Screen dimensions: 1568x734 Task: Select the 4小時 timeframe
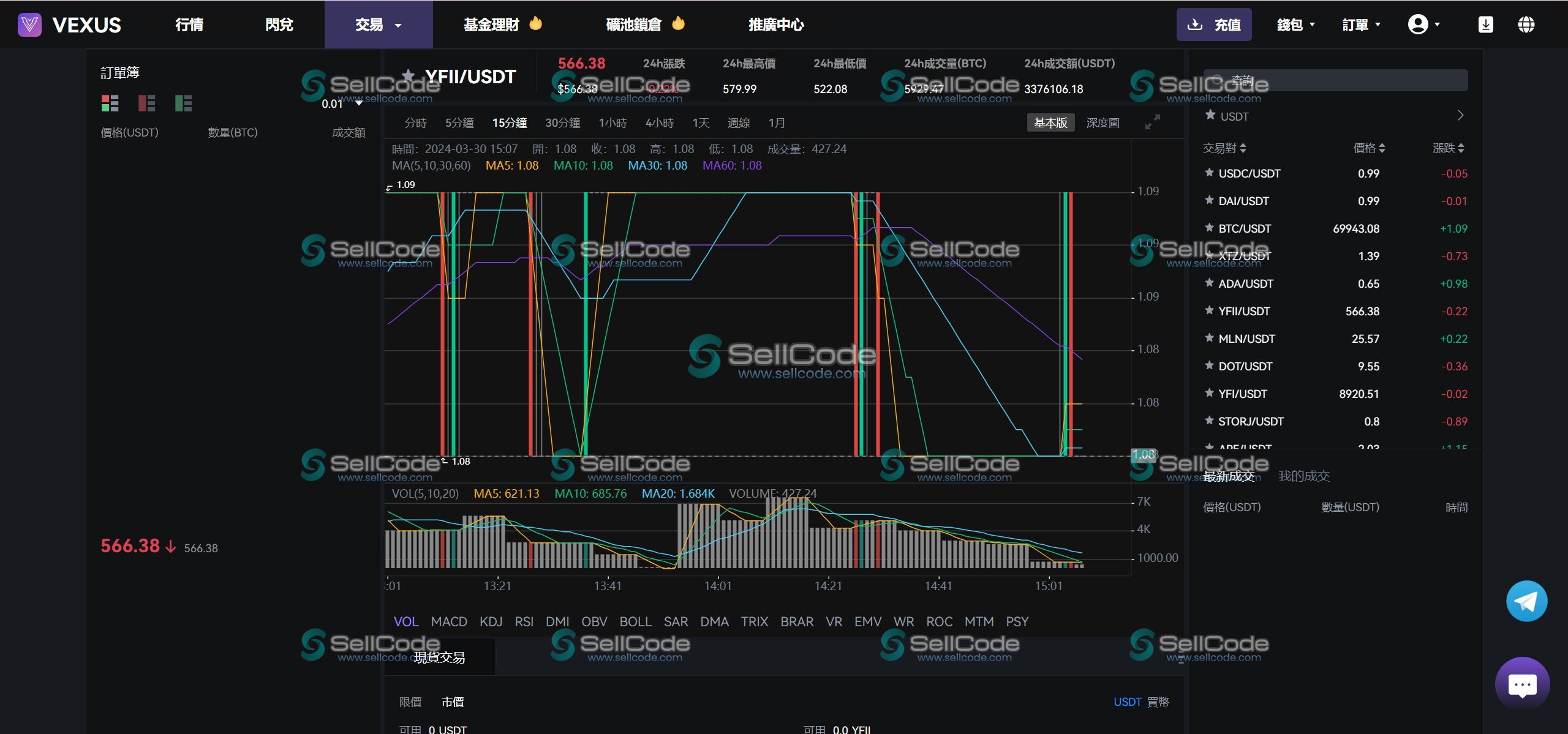(x=659, y=123)
